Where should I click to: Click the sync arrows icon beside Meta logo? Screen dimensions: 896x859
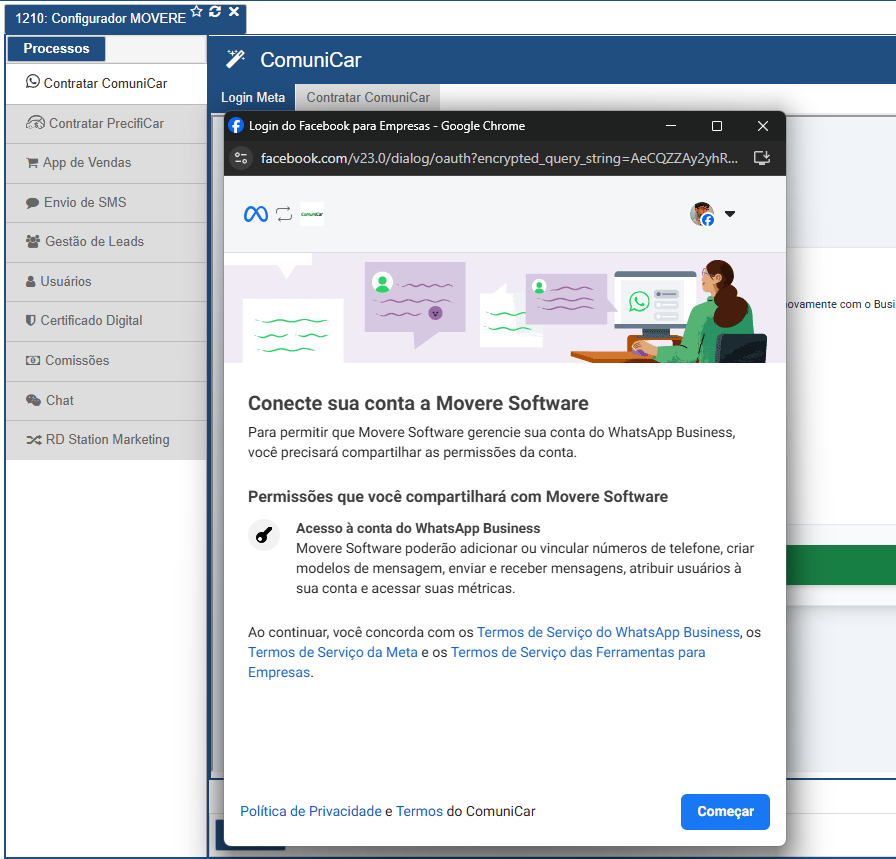284,214
